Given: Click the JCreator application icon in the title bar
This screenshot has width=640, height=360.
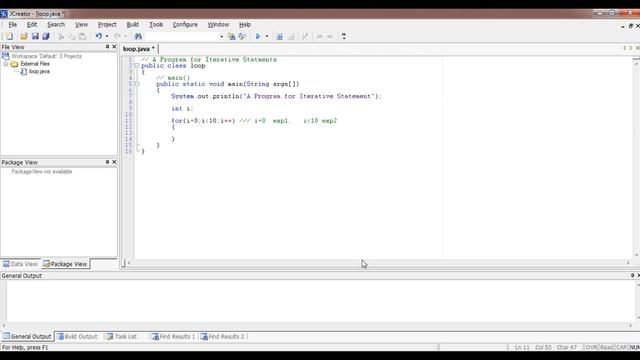Looking at the screenshot, I should click(4, 13).
